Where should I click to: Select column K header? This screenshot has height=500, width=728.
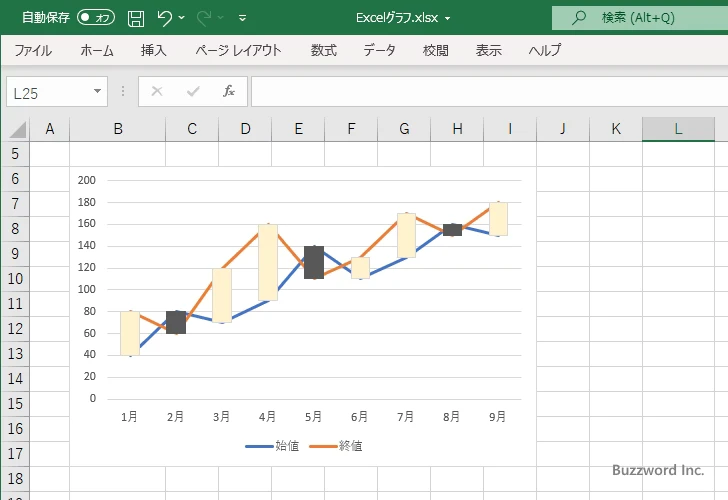616,129
